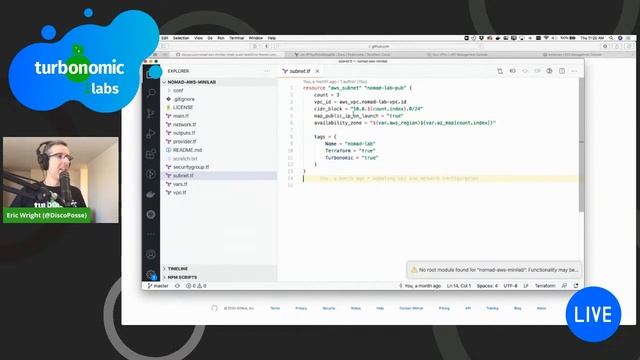Select subnet.tf in the explorer

coord(218,176)
